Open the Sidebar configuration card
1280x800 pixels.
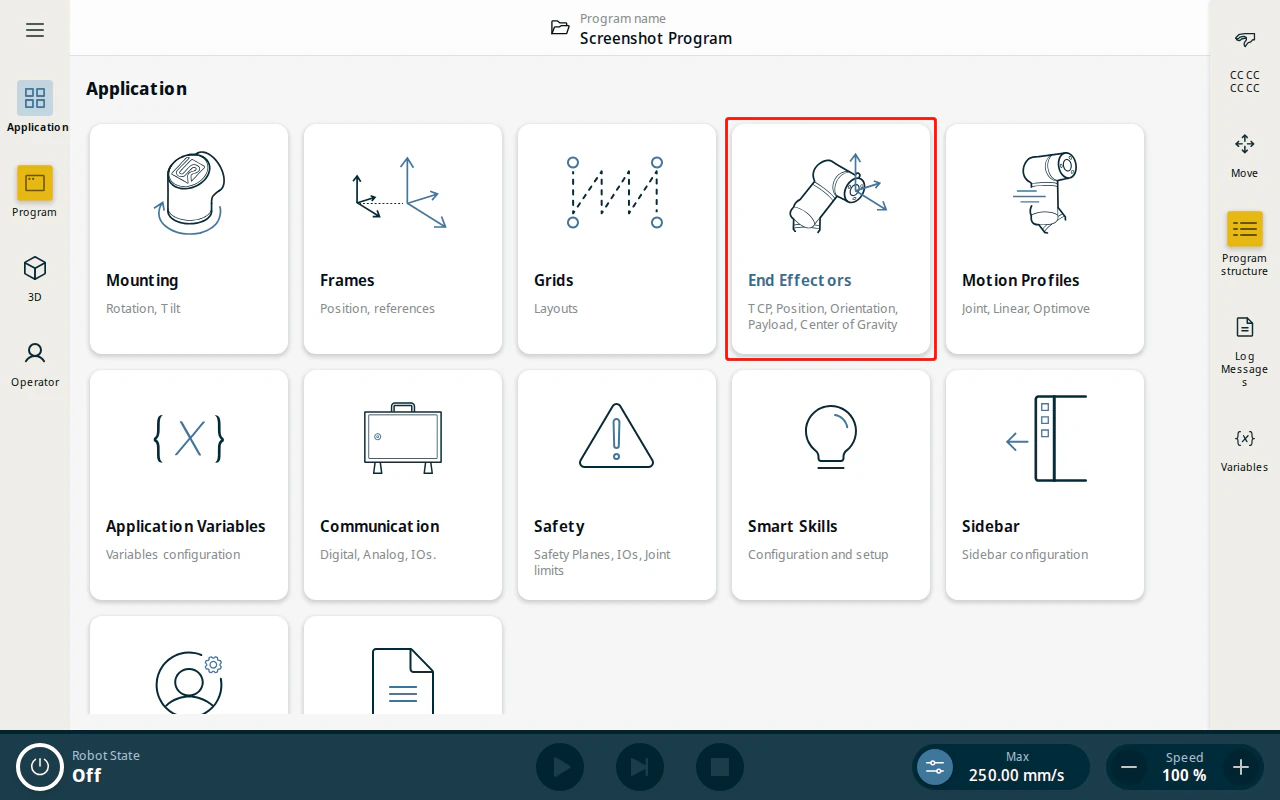click(x=1045, y=485)
